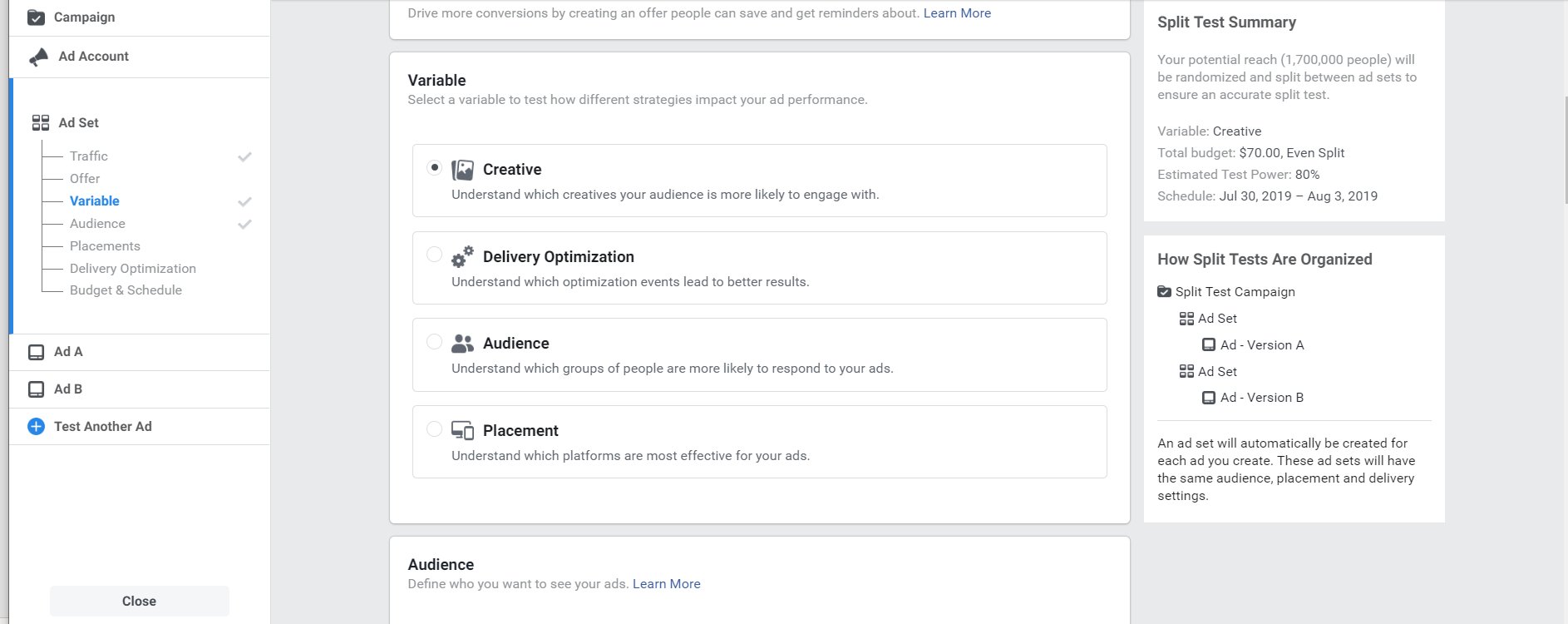Click the Ad B tablet icon
This screenshot has width=1568, height=624.
point(36,389)
